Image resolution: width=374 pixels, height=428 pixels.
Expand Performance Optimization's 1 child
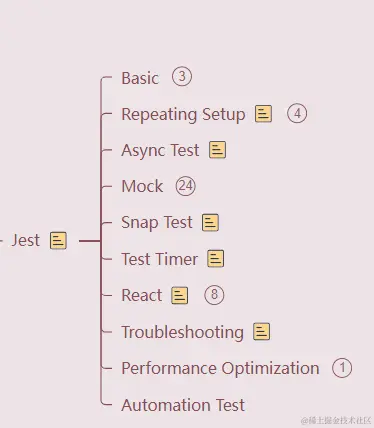click(342, 368)
